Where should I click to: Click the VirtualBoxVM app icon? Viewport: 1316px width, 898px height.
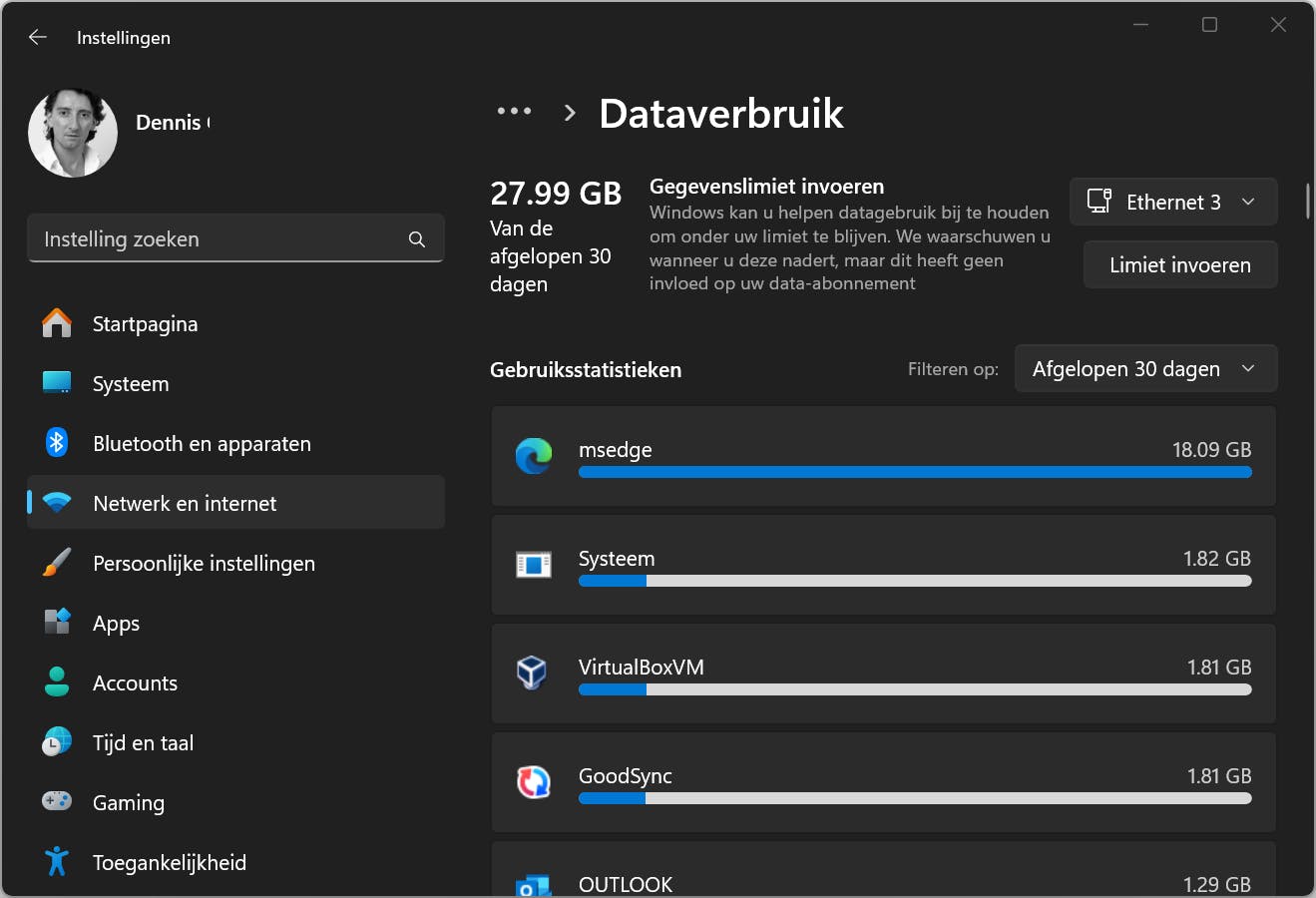534,673
